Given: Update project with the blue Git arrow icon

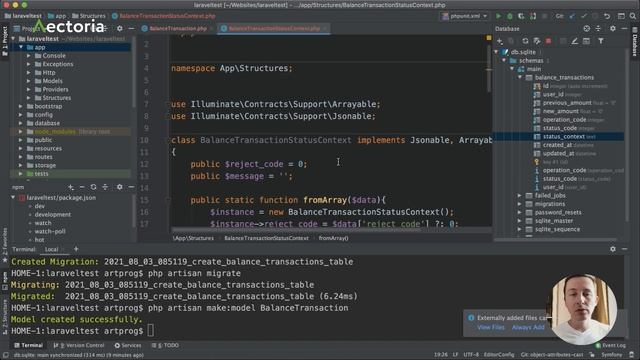Looking at the screenshot, I should pos(572,16).
